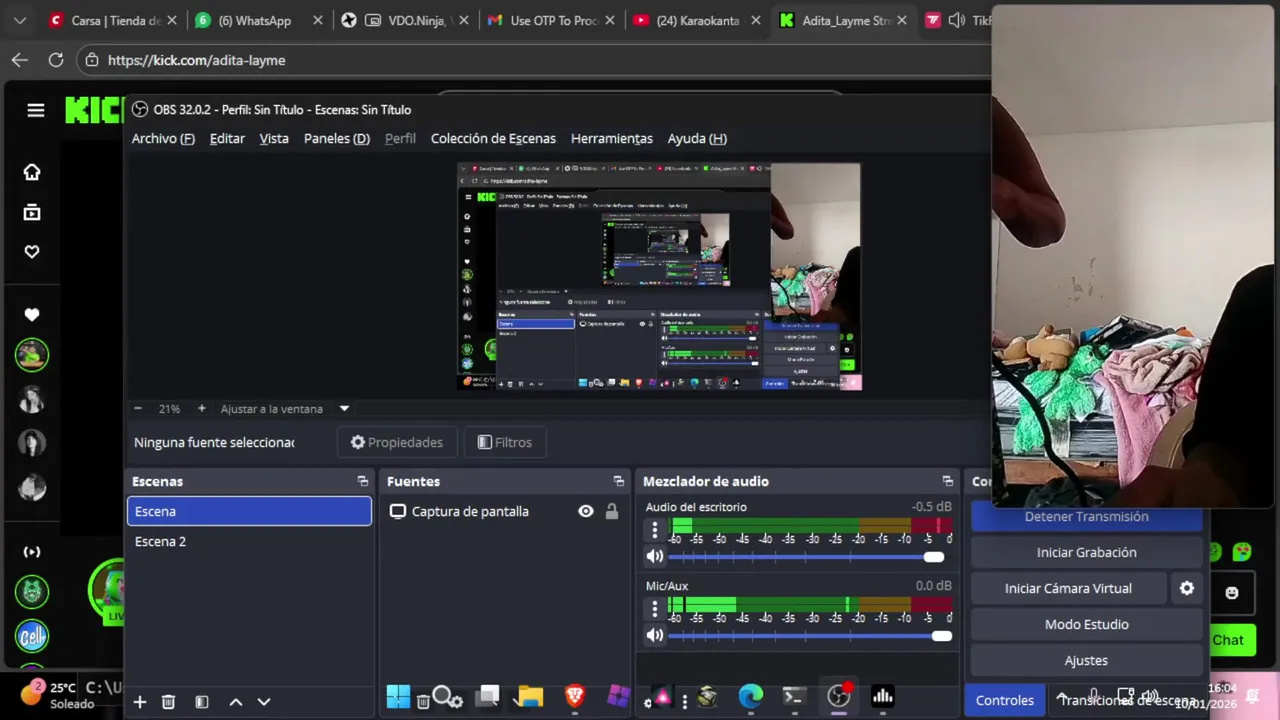Open scene filters icon in Escenas toolbar
The width and height of the screenshot is (1280, 720).
coord(201,702)
